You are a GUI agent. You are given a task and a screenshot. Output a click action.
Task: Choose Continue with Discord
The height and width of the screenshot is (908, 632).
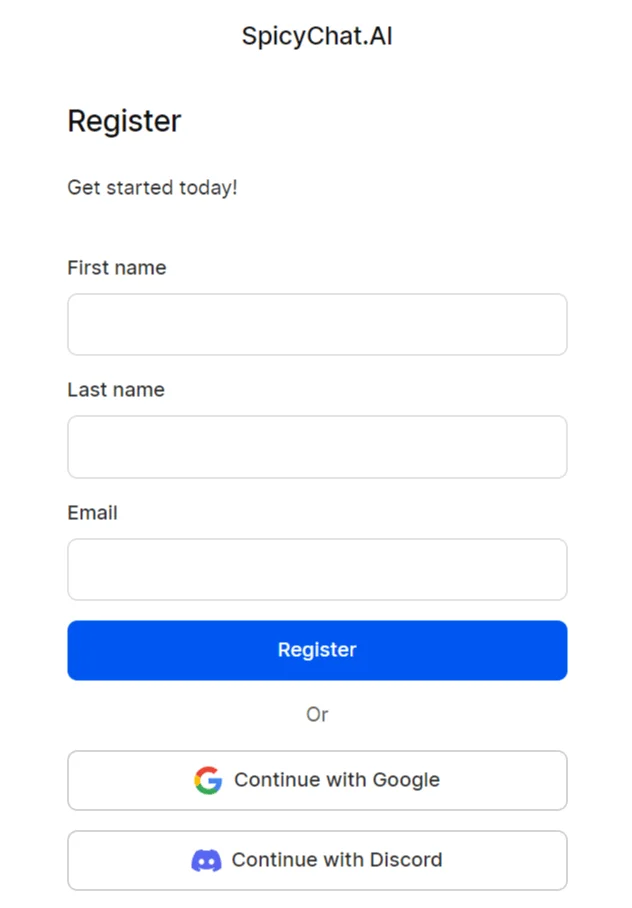click(x=317, y=860)
